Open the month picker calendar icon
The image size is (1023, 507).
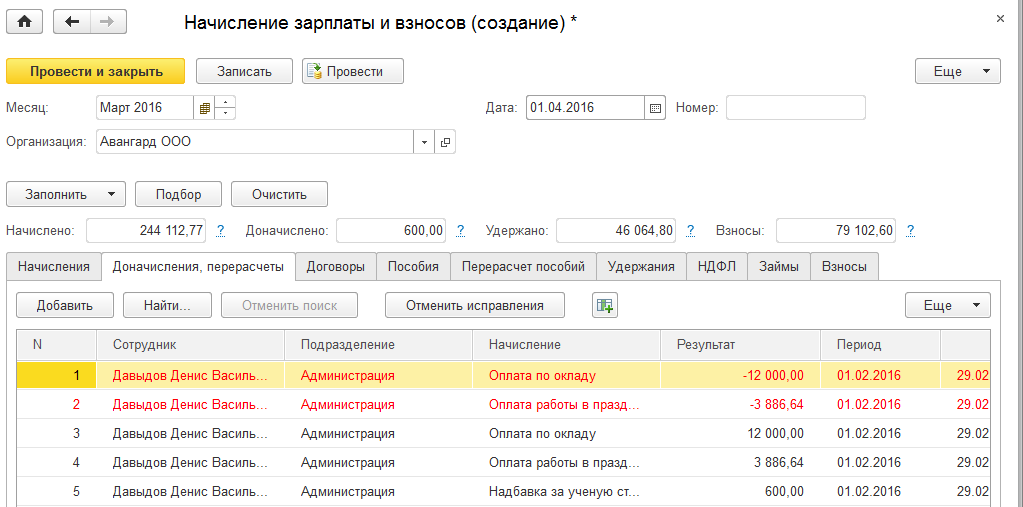pos(204,108)
